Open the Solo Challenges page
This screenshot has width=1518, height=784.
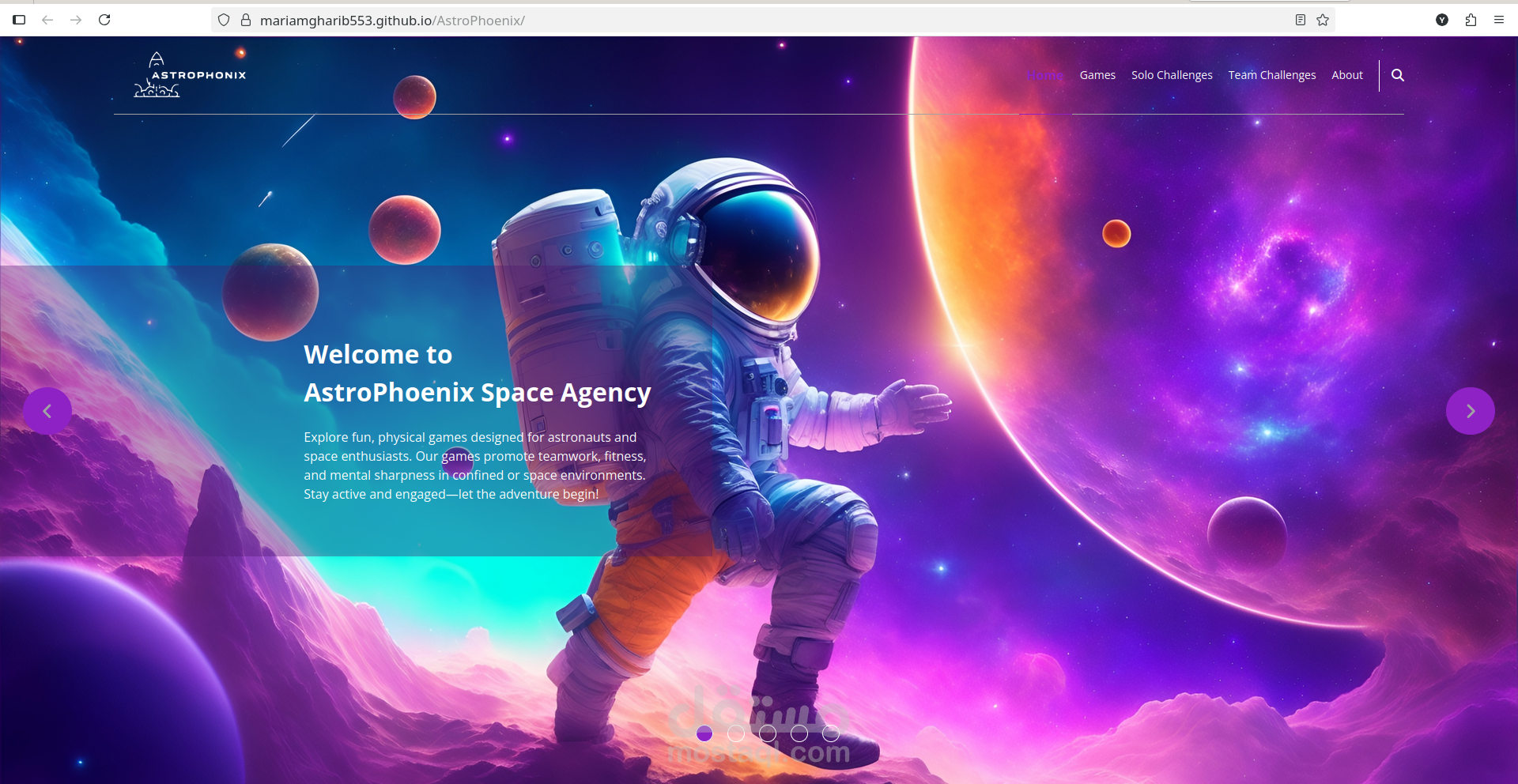tap(1172, 75)
